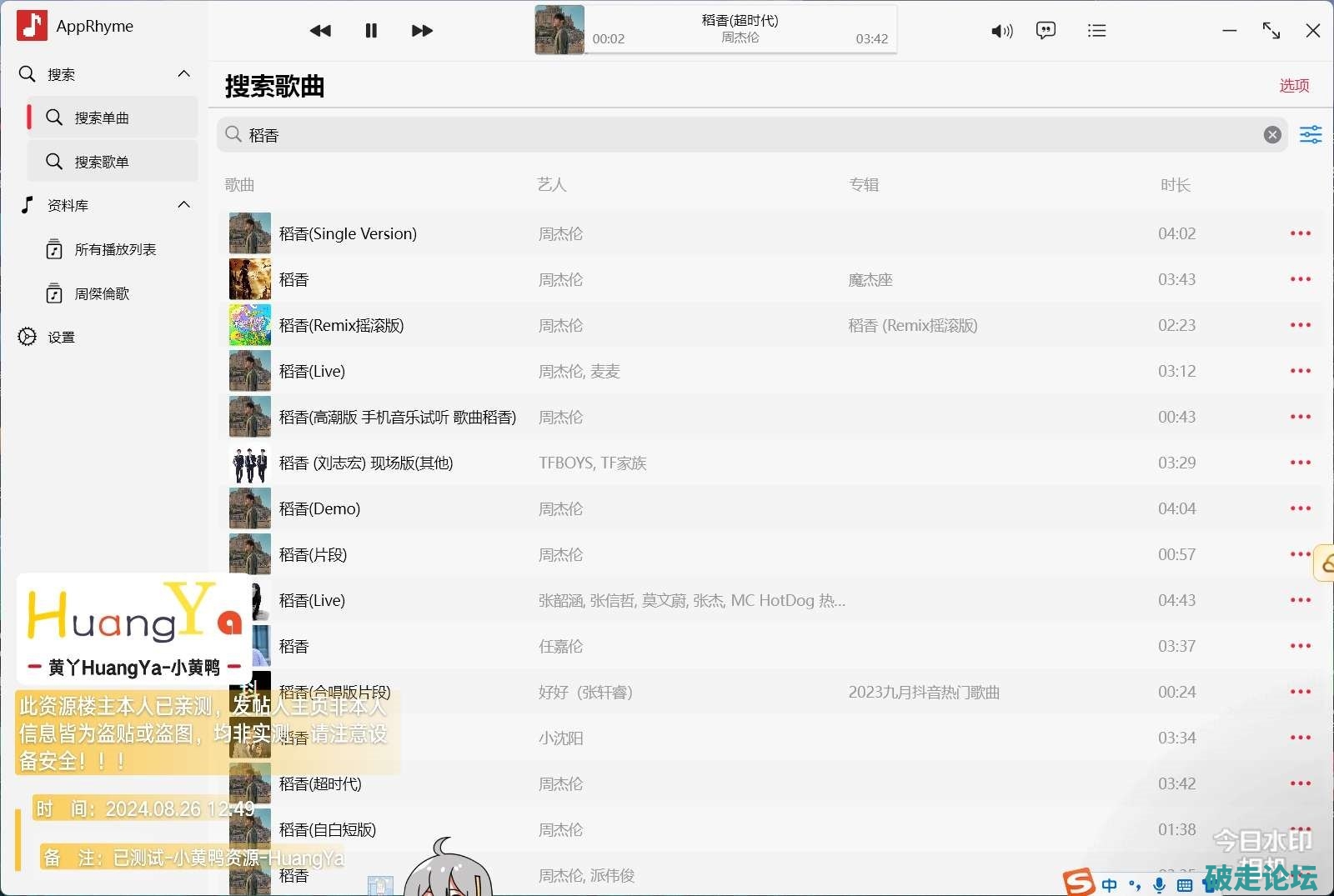
Task: Toggle the window fullscreen expand icon
Action: coord(1271,31)
